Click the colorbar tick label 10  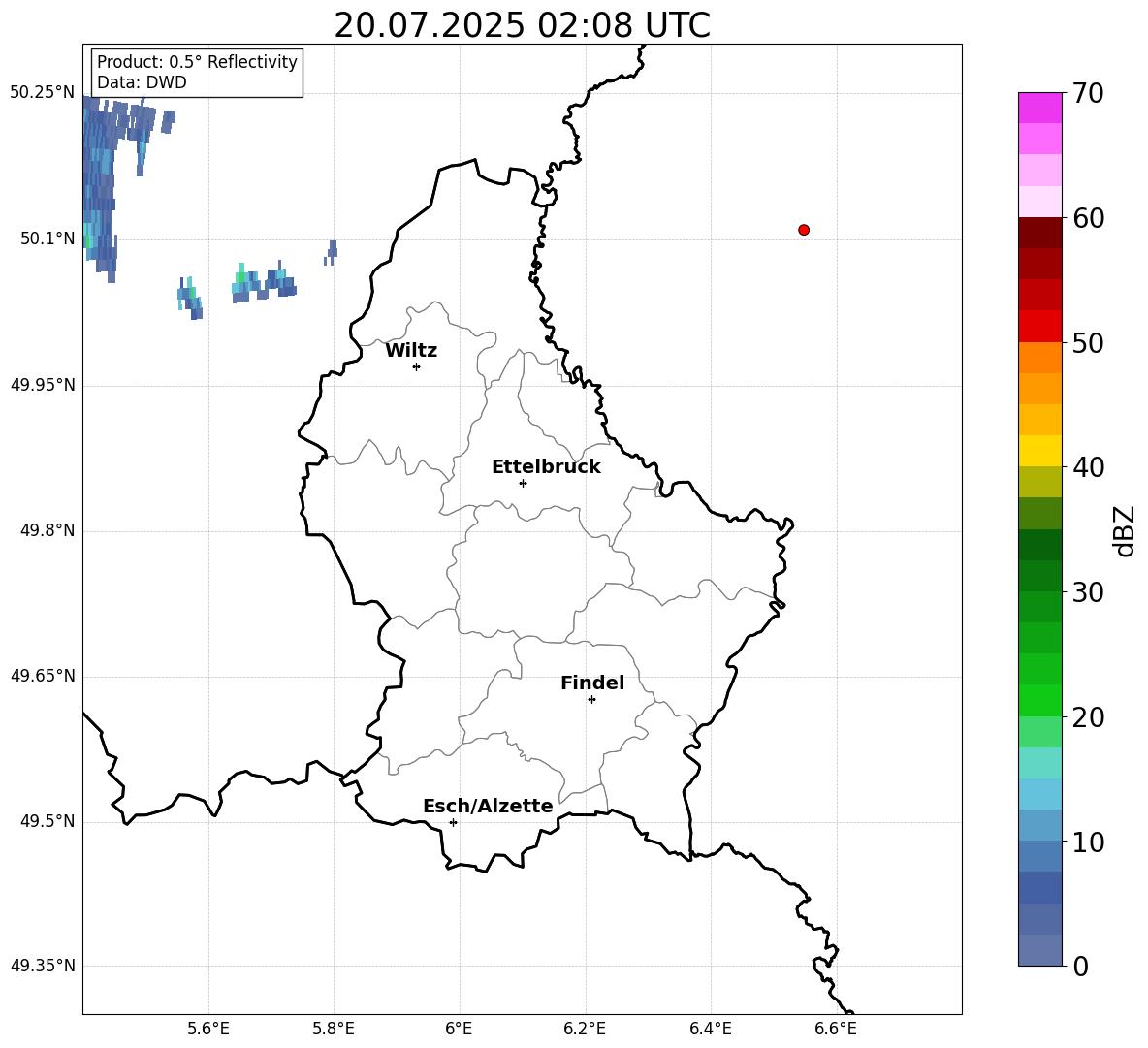pos(1088,842)
